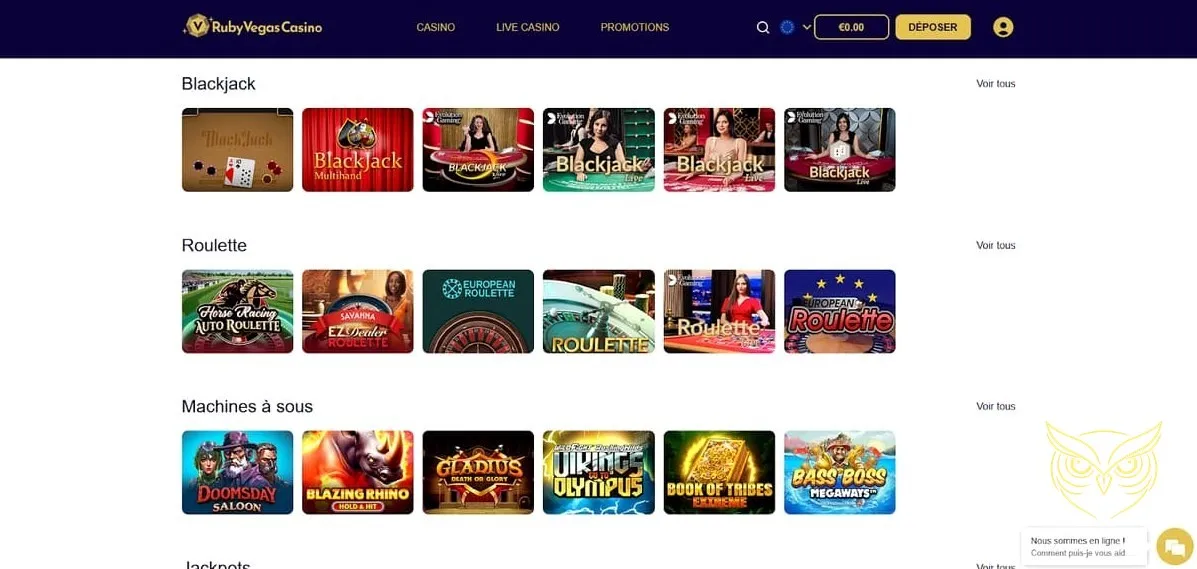Image resolution: width=1197 pixels, height=569 pixels.
Task: See all Machines à sous via Voir tous
Action: [x=995, y=406]
